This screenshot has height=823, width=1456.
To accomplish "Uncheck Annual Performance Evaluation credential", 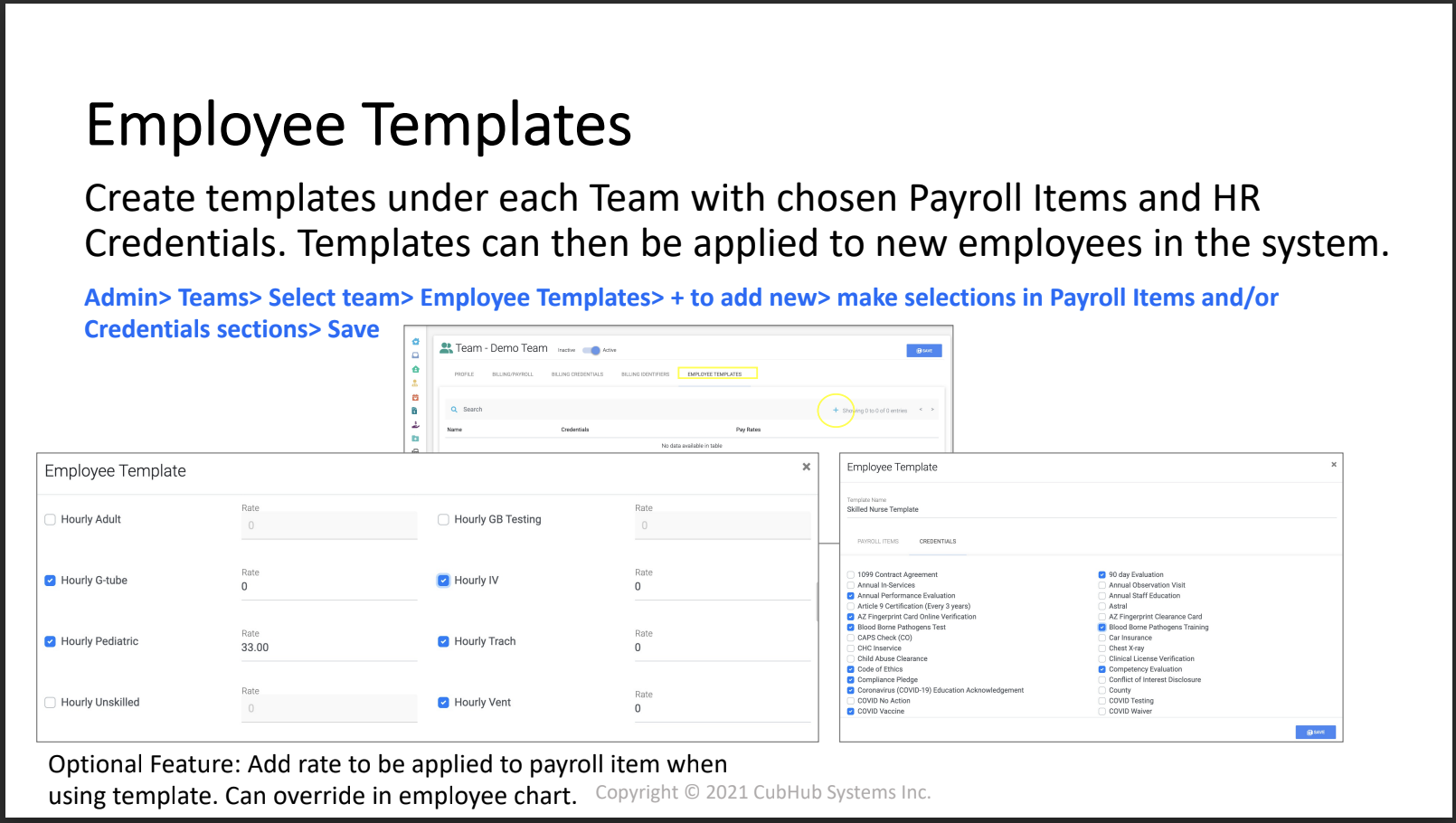I will [851, 596].
